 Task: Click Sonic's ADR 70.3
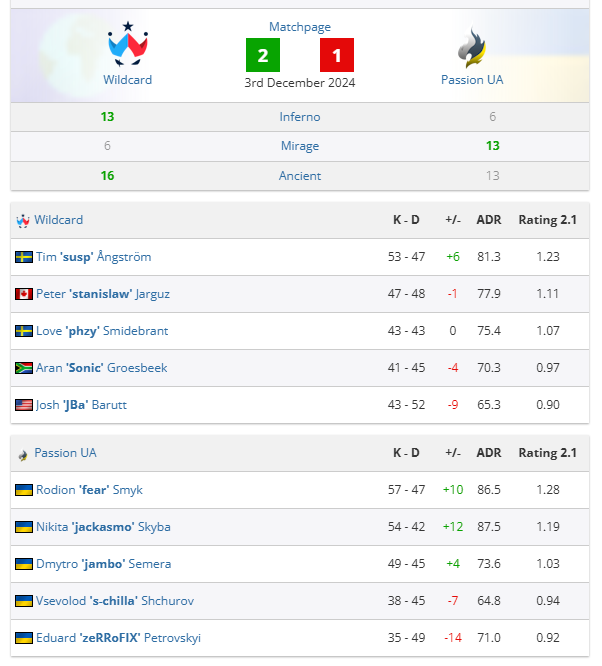point(489,368)
